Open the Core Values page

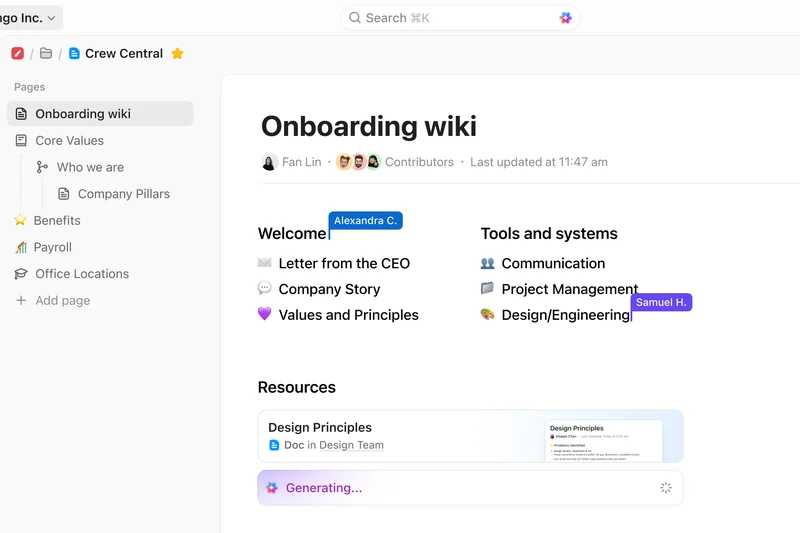click(69, 141)
